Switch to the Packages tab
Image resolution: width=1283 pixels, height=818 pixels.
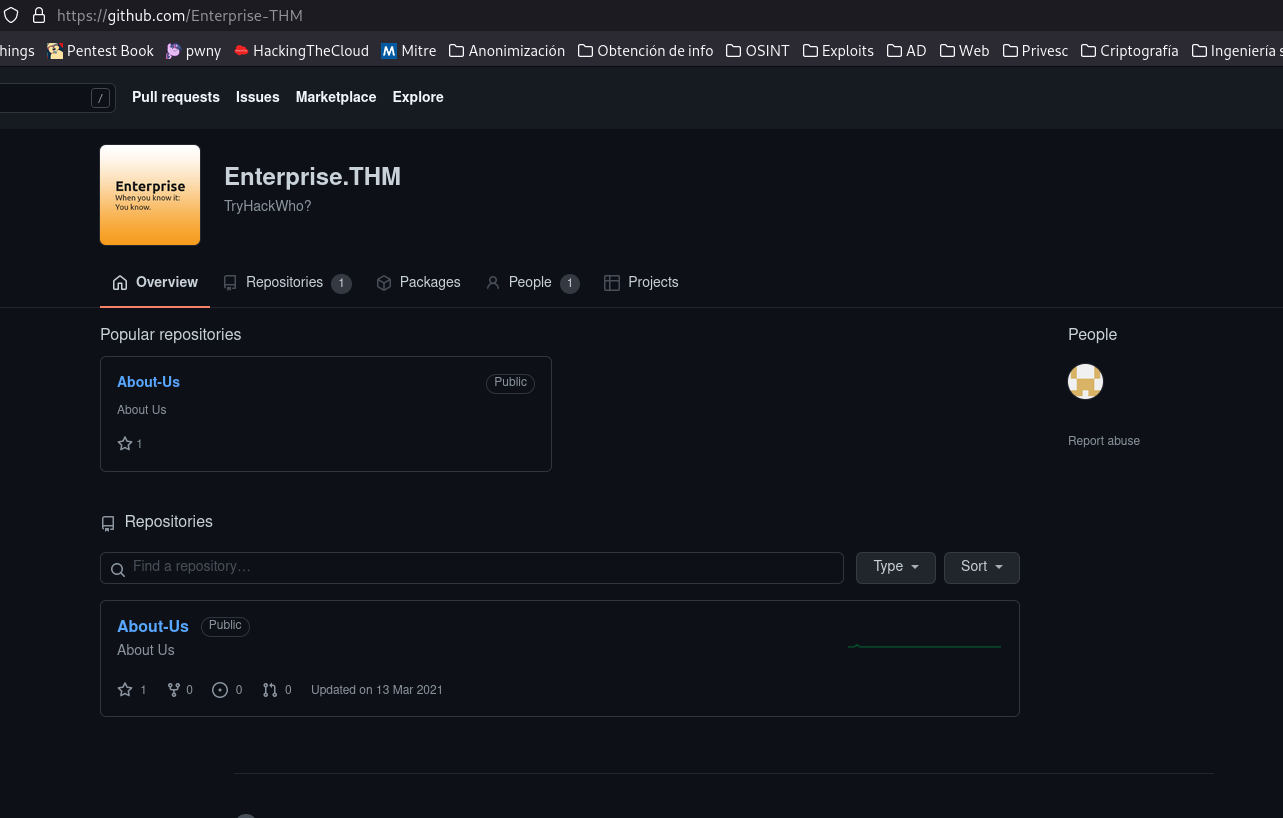[418, 282]
